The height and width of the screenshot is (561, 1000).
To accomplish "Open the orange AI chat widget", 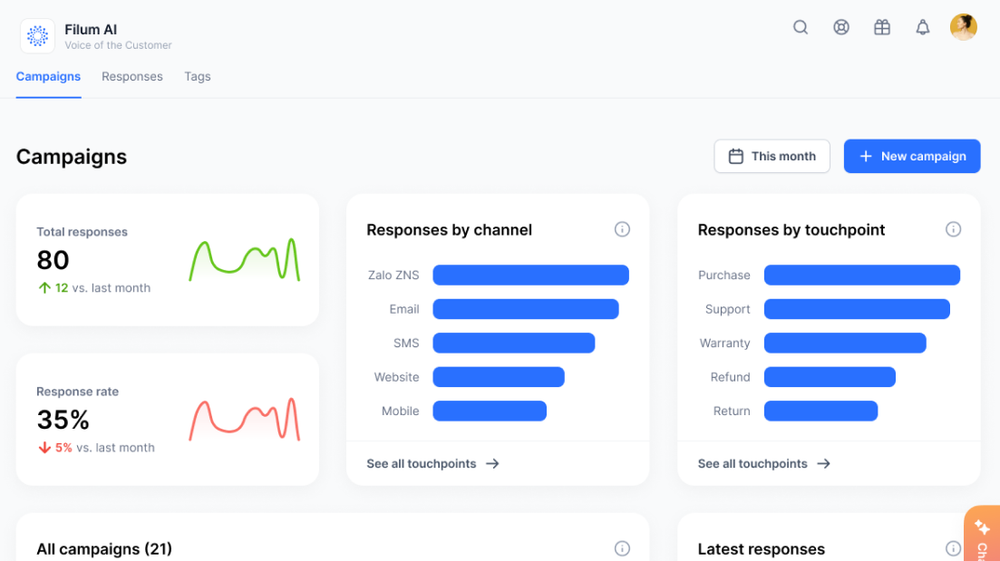I will pos(982,534).
